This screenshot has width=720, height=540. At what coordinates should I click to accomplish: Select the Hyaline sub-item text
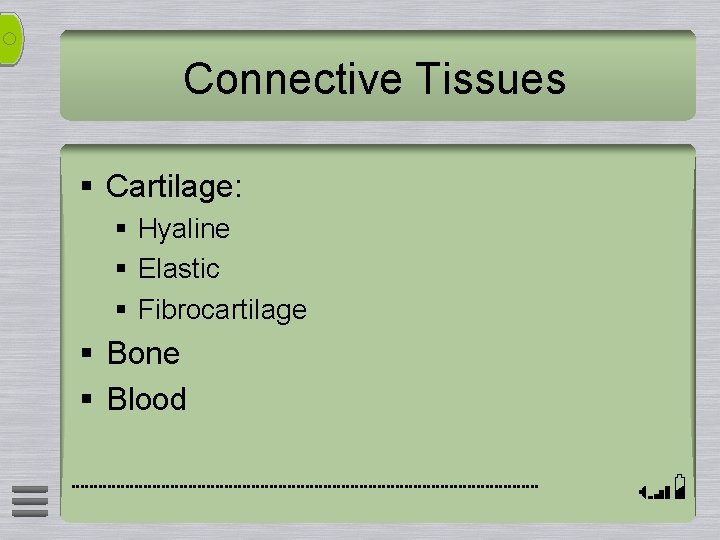[x=184, y=229]
